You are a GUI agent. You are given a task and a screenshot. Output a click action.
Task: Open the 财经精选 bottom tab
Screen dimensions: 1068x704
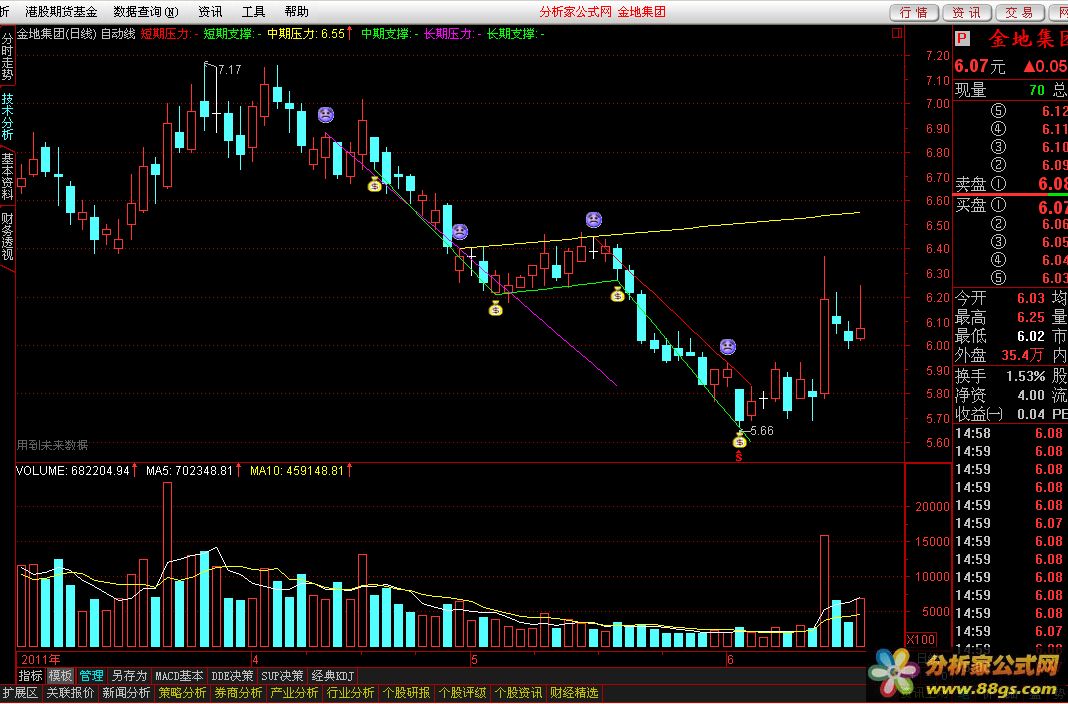(574, 692)
